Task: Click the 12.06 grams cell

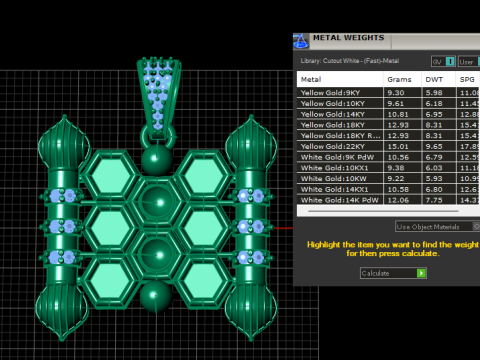Action: click(x=402, y=200)
